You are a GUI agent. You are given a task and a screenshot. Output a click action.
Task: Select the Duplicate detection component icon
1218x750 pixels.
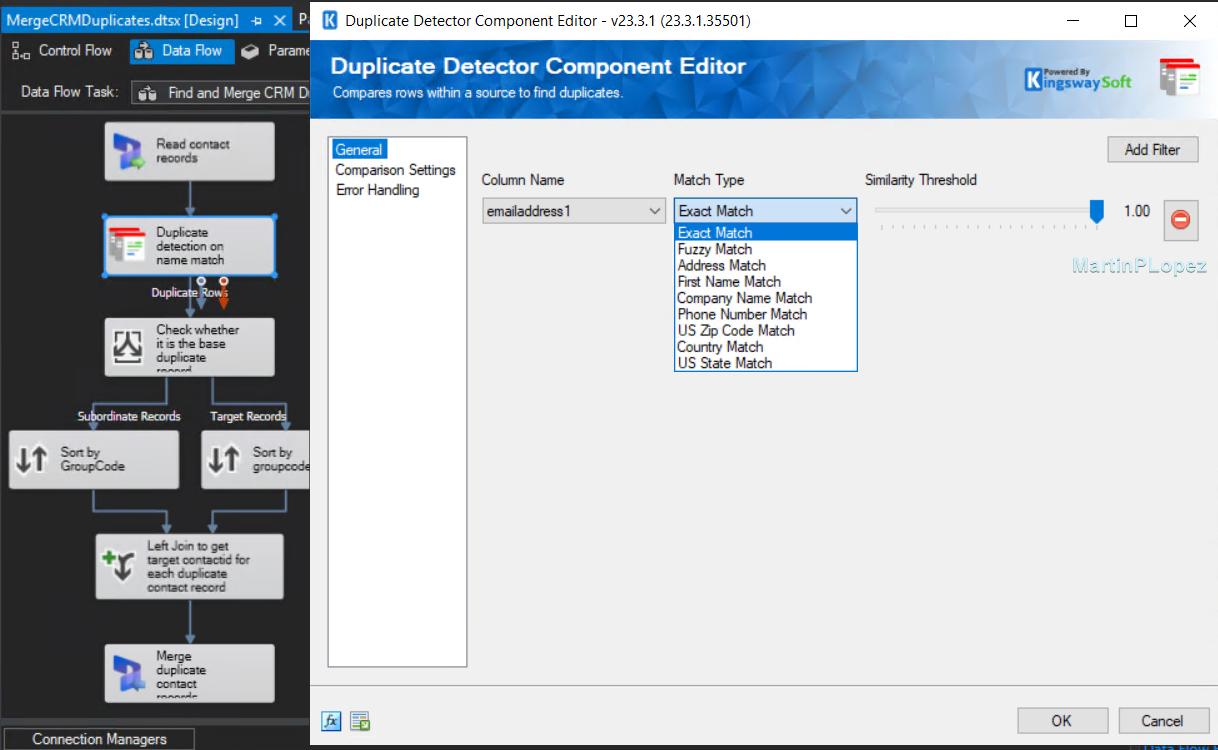(x=129, y=246)
